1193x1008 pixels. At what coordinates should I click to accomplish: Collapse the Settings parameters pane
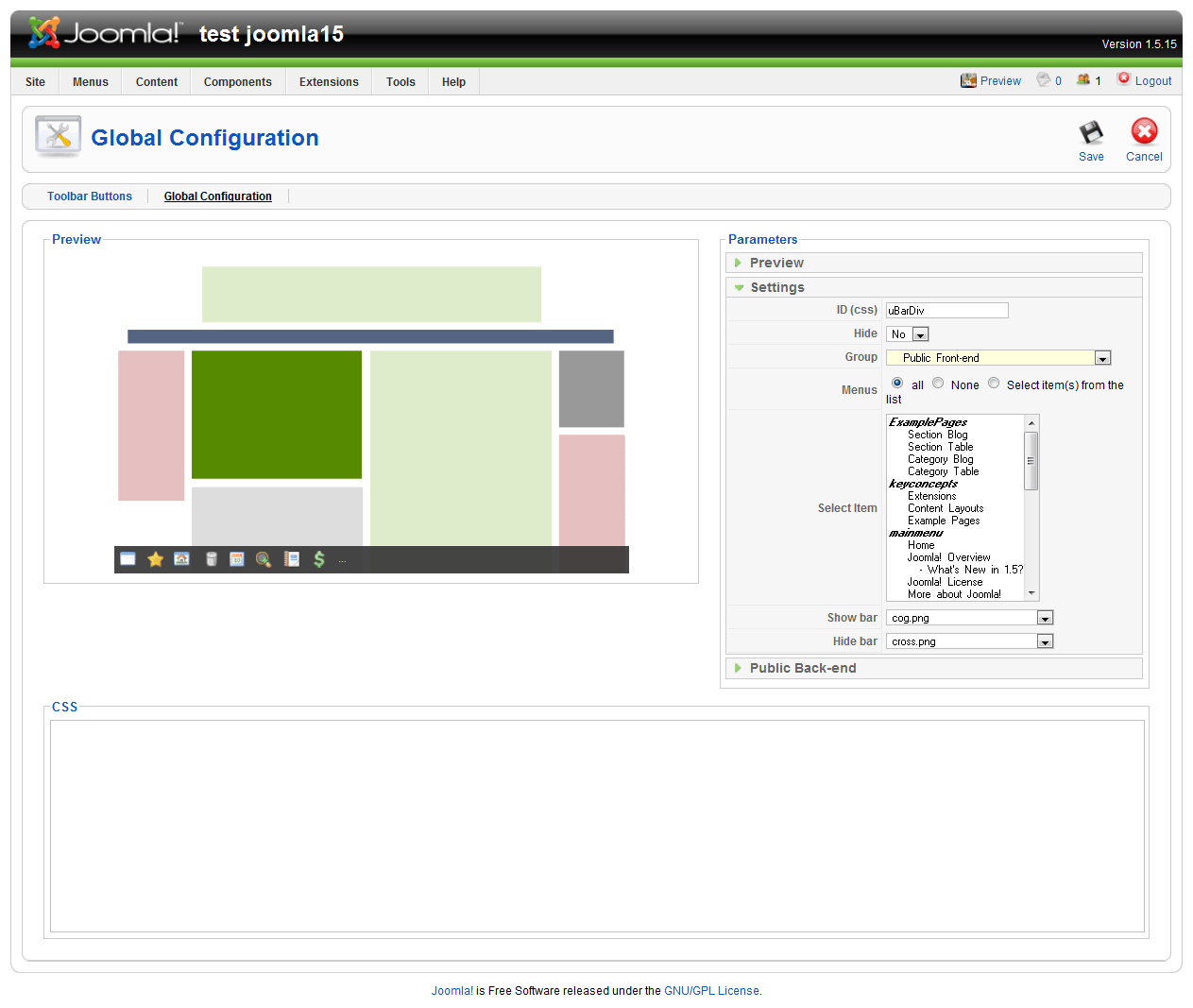[x=934, y=287]
